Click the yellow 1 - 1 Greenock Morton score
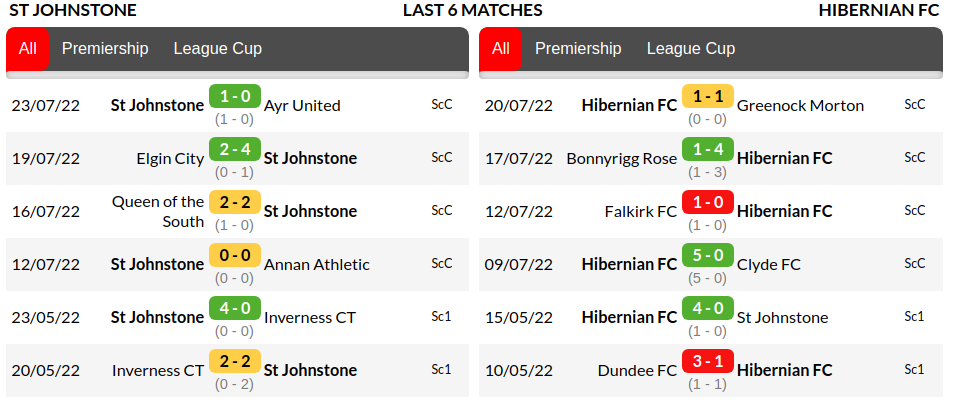This screenshot has width=953, height=406. tap(707, 97)
